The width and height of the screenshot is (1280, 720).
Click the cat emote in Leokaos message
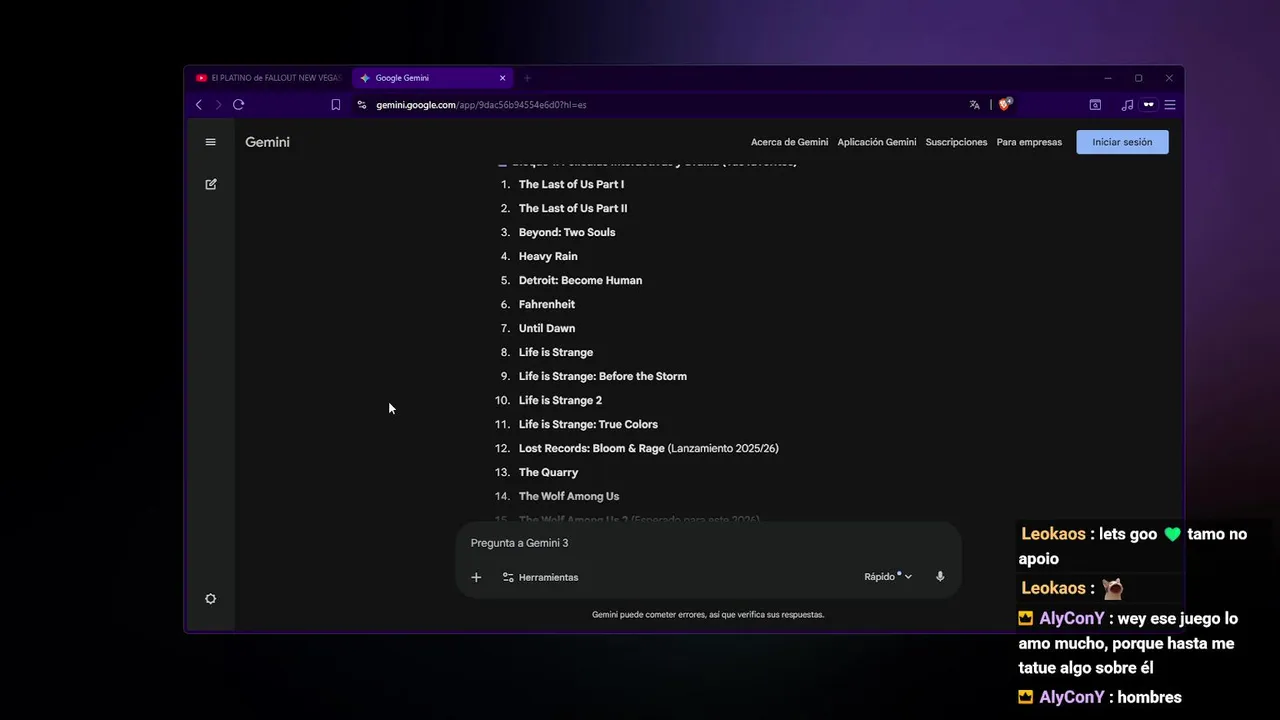coord(1112,588)
